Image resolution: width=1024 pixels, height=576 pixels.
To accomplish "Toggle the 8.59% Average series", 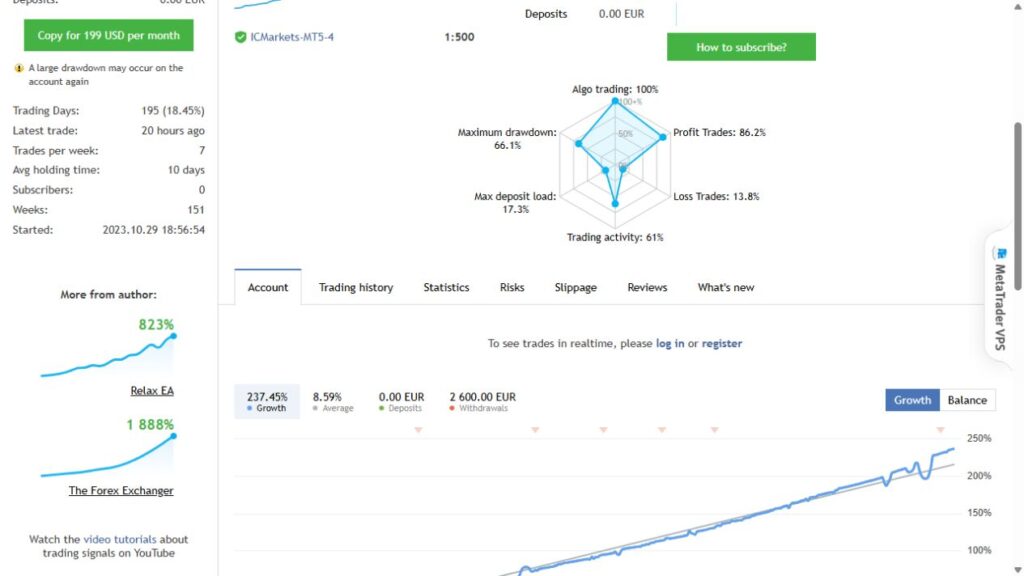I will pos(332,402).
